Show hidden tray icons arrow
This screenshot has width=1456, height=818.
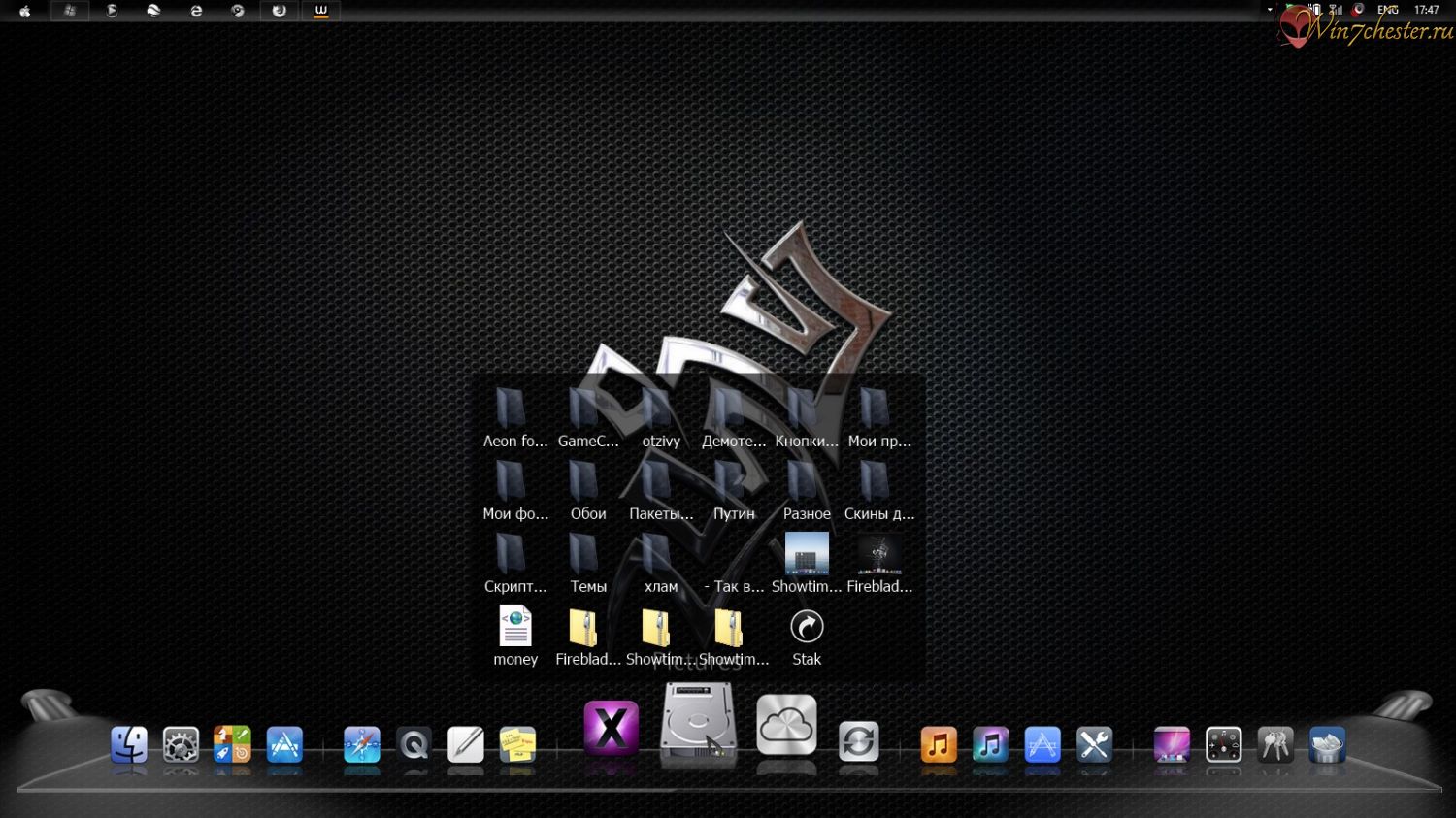click(x=1270, y=10)
